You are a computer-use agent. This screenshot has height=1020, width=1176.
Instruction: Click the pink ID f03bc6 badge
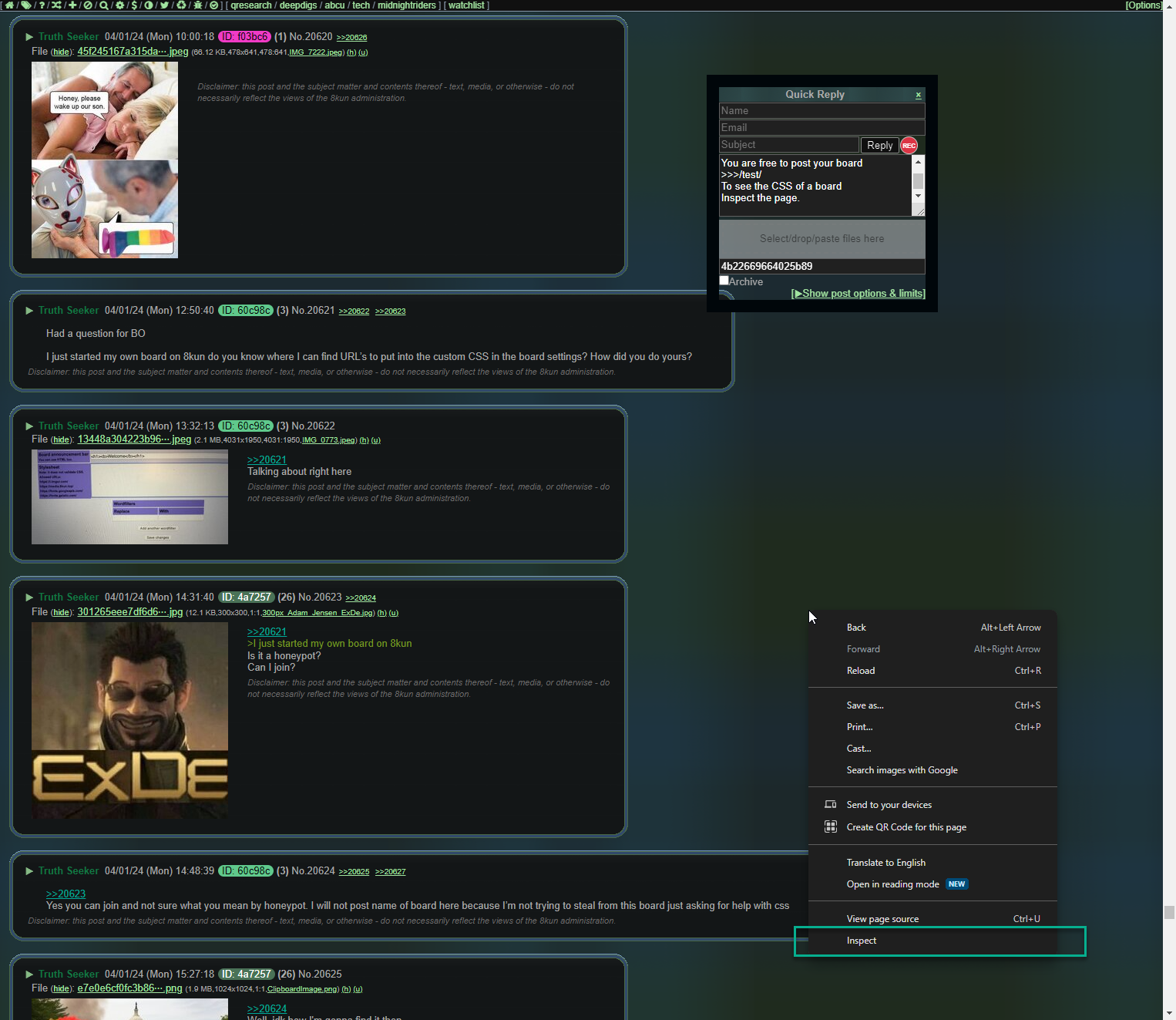coord(245,37)
